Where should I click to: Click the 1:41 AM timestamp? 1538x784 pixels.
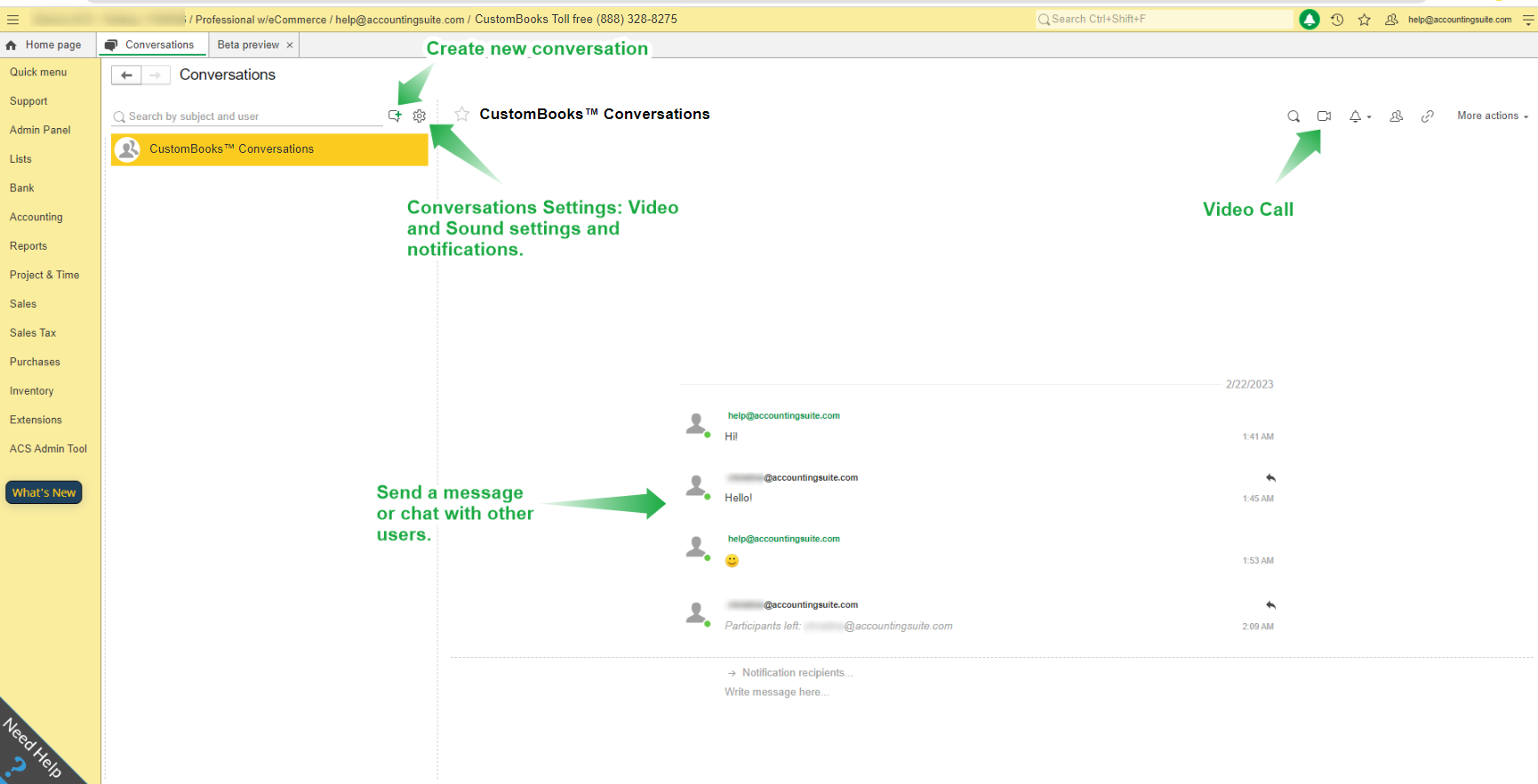1258,436
